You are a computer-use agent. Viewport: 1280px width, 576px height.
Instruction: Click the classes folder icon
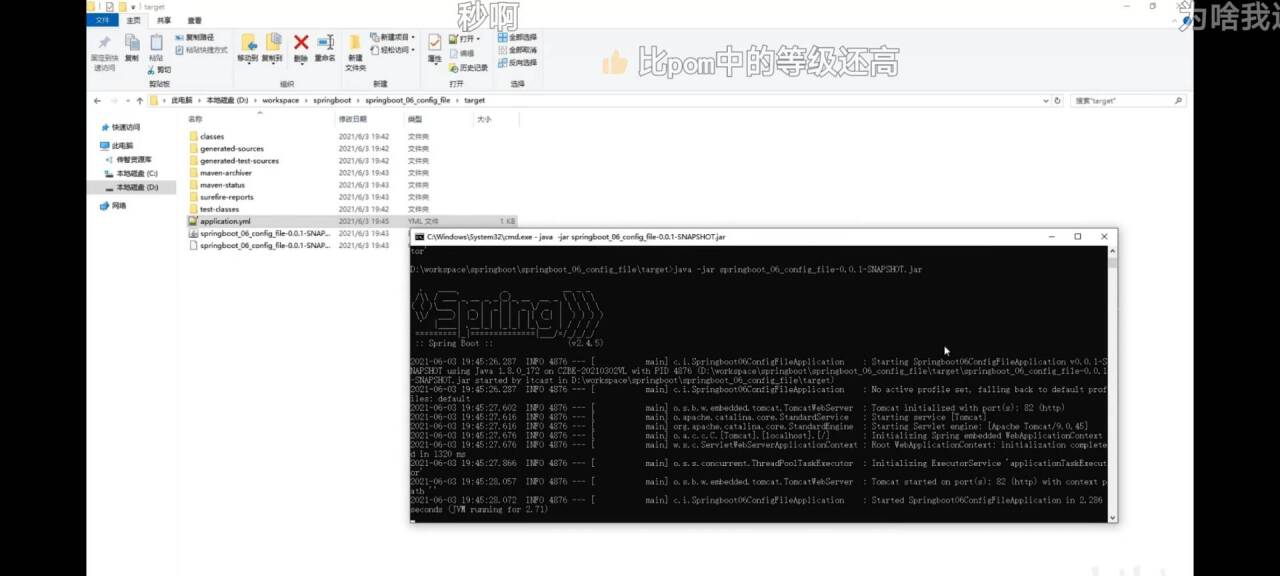(x=193, y=136)
